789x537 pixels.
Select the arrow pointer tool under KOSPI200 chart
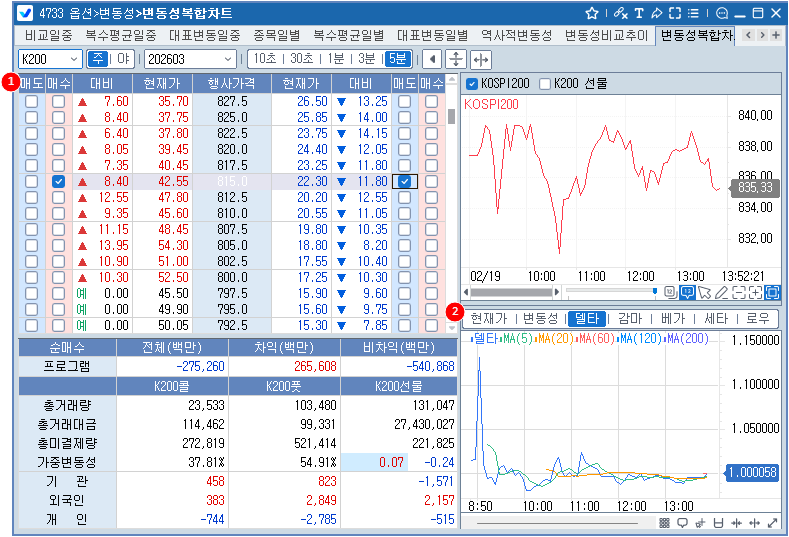[x=705, y=292]
